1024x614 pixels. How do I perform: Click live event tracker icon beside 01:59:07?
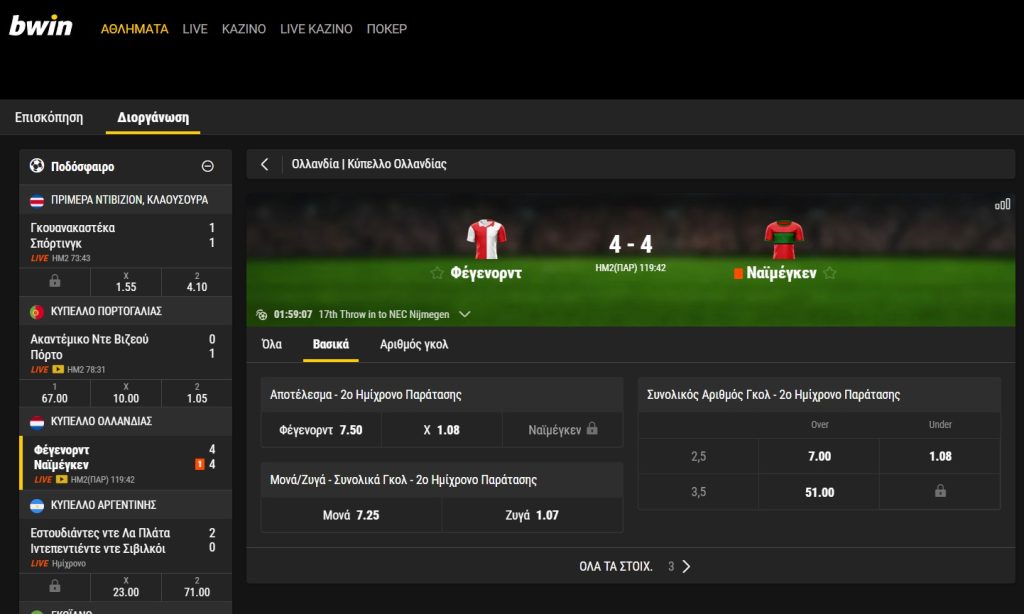(x=261, y=315)
